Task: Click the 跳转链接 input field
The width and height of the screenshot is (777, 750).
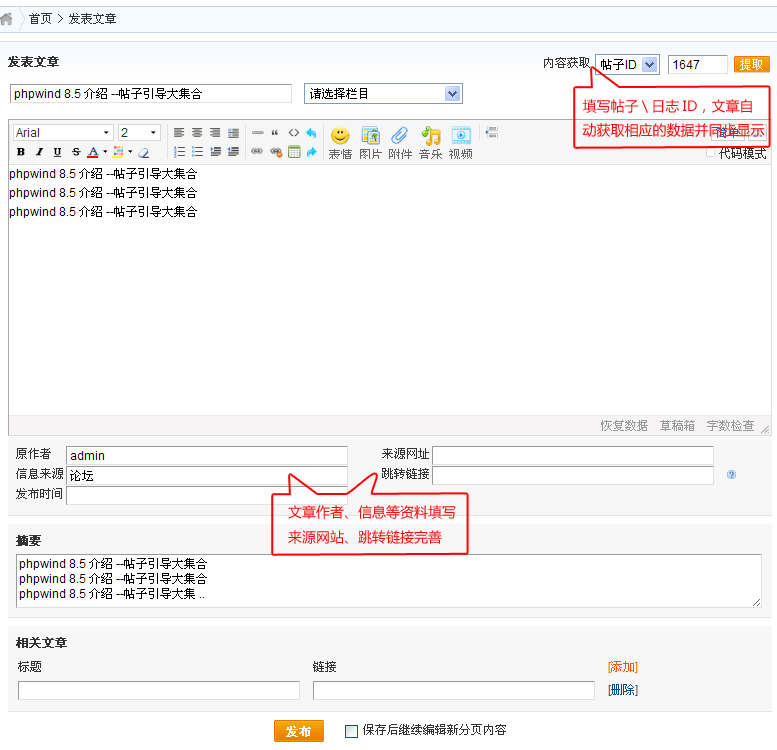Action: click(x=573, y=476)
